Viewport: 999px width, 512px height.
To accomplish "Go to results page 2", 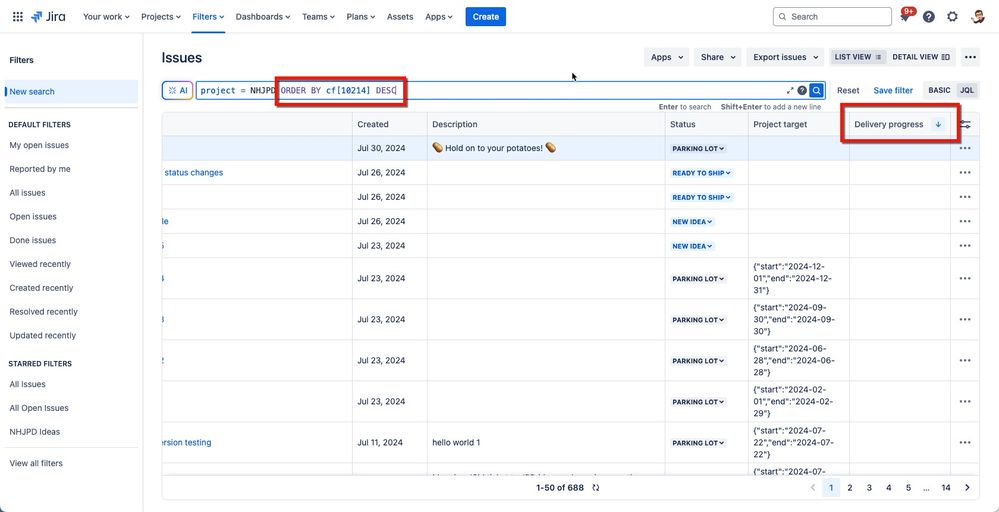I will 849,488.
